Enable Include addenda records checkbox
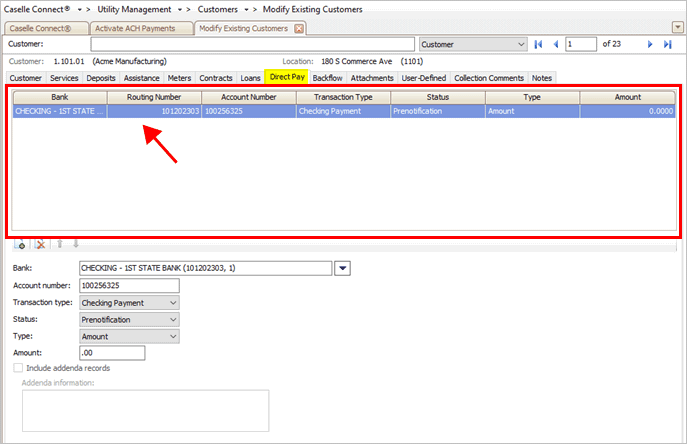 (18, 368)
